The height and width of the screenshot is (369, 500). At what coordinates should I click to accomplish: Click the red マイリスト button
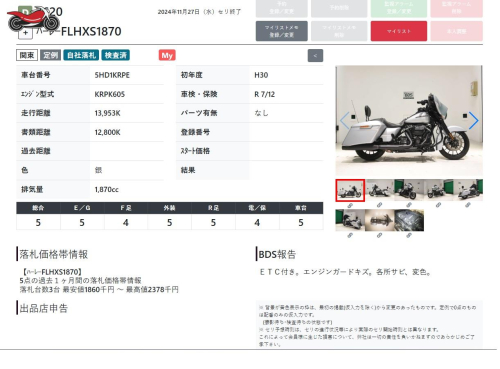[x=399, y=31]
